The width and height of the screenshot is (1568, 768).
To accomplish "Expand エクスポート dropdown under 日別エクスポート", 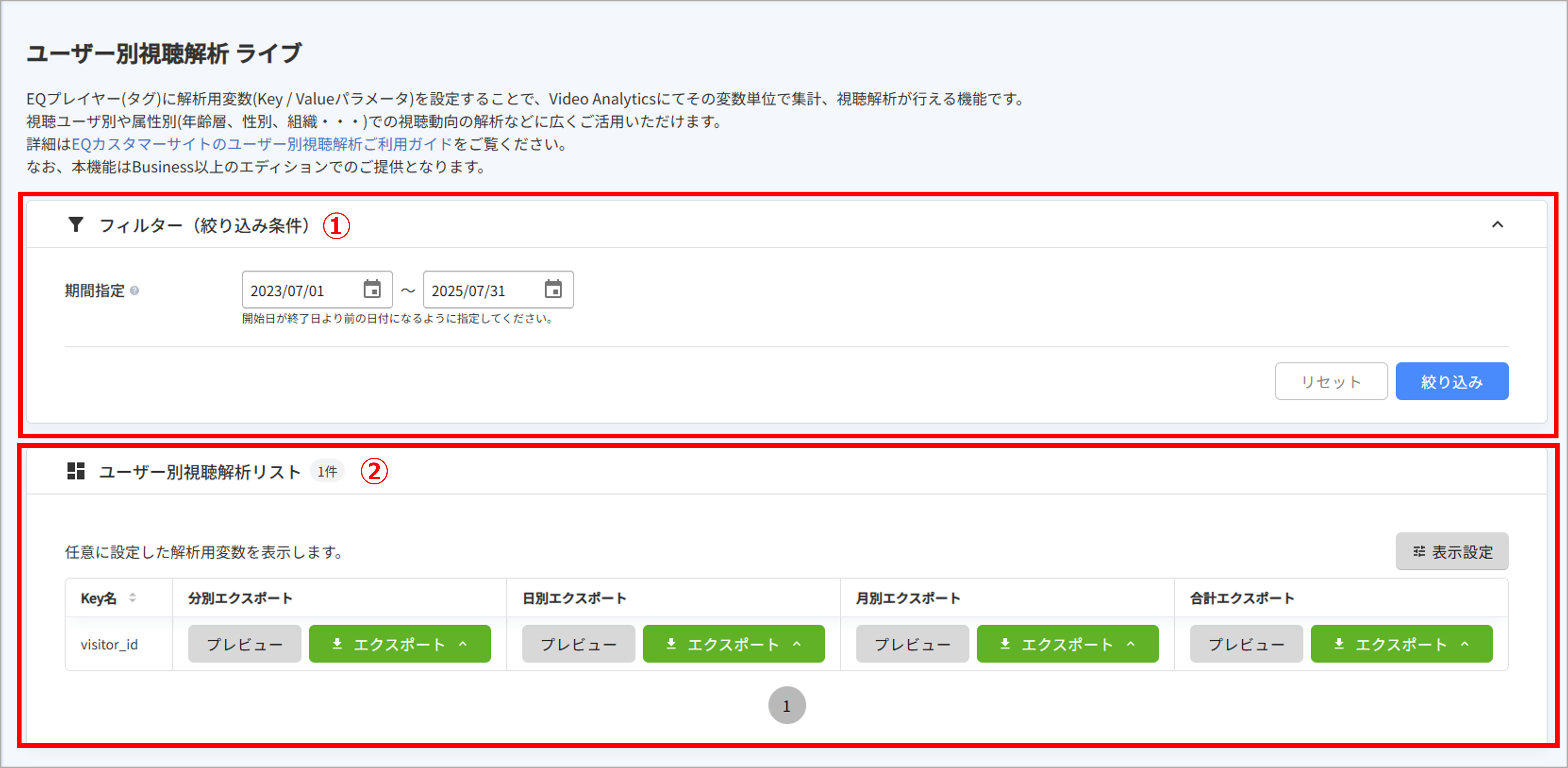I will (x=733, y=644).
